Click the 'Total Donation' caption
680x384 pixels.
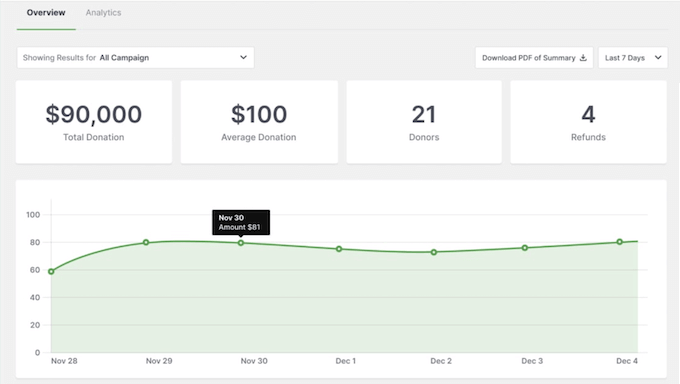94,137
